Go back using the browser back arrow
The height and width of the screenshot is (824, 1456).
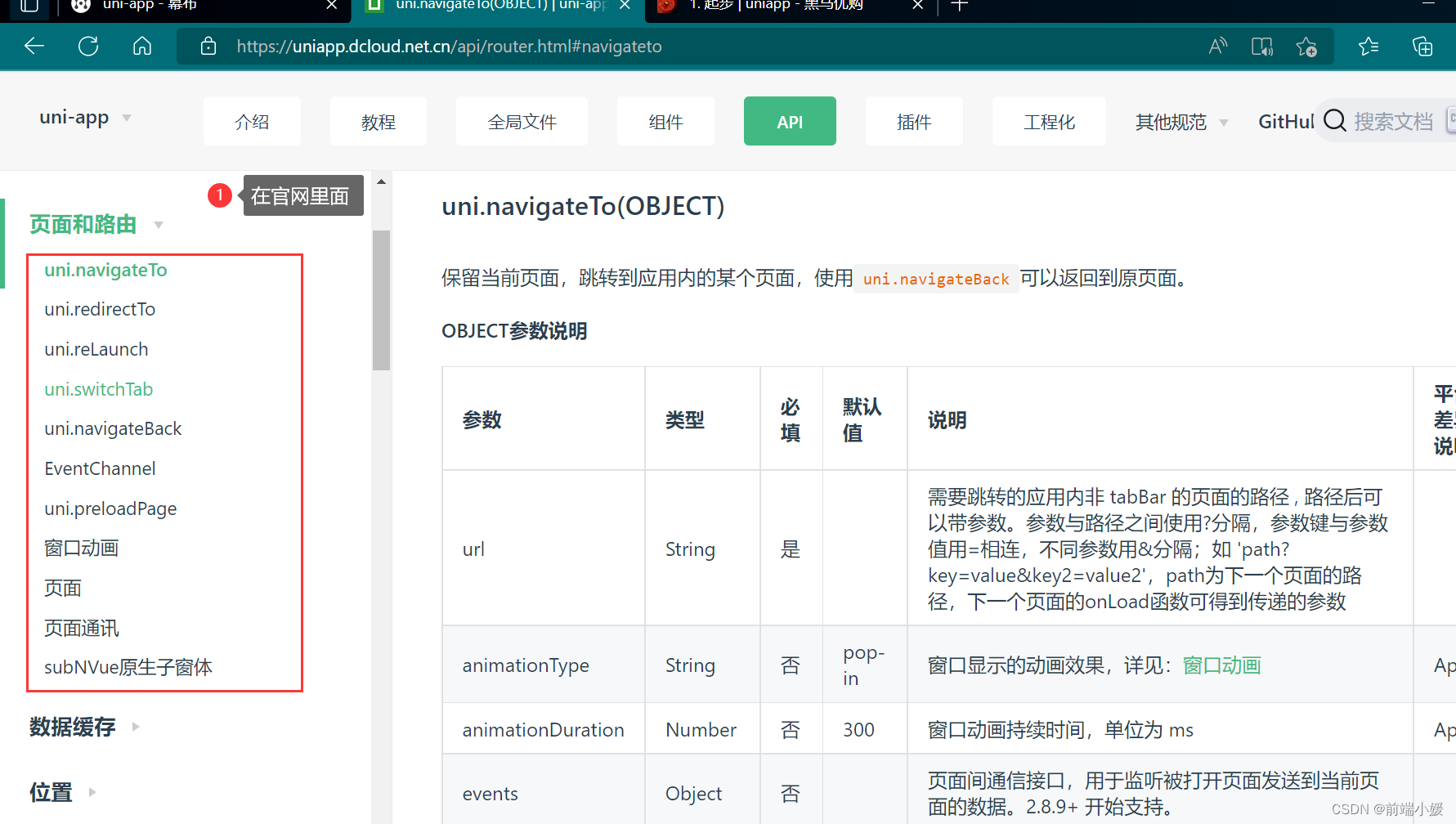pyautogui.click(x=34, y=46)
